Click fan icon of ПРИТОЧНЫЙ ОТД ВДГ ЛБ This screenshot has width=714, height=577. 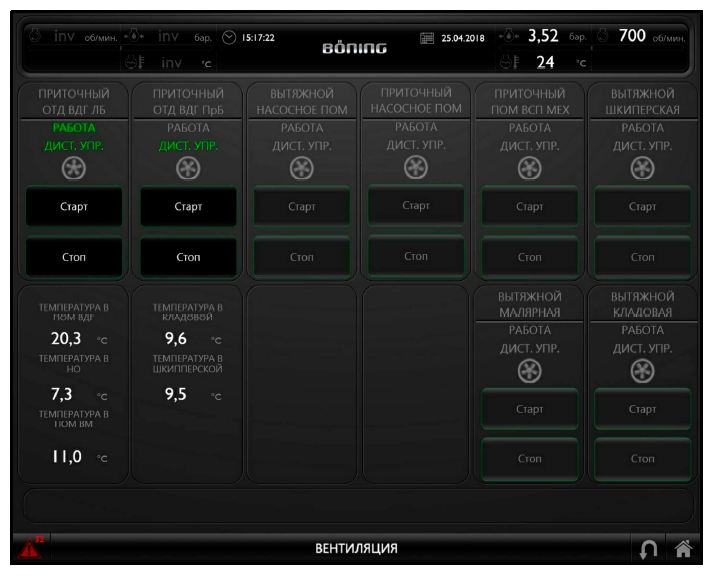coord(73,167)
